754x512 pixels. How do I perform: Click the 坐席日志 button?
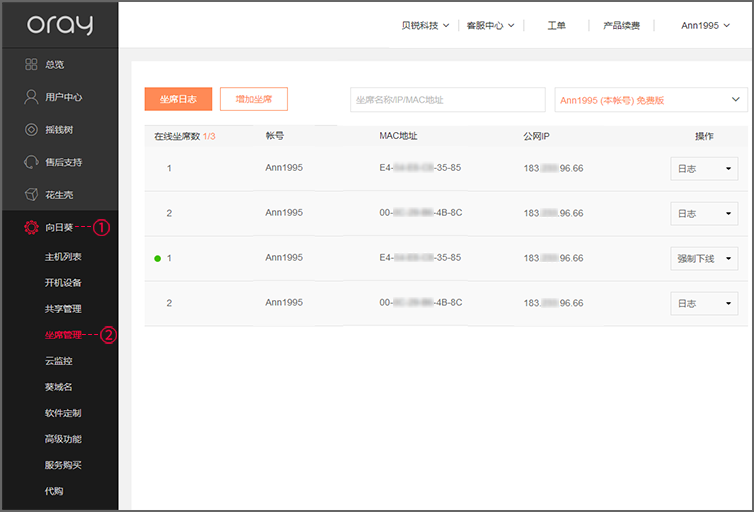coord(178,99)
